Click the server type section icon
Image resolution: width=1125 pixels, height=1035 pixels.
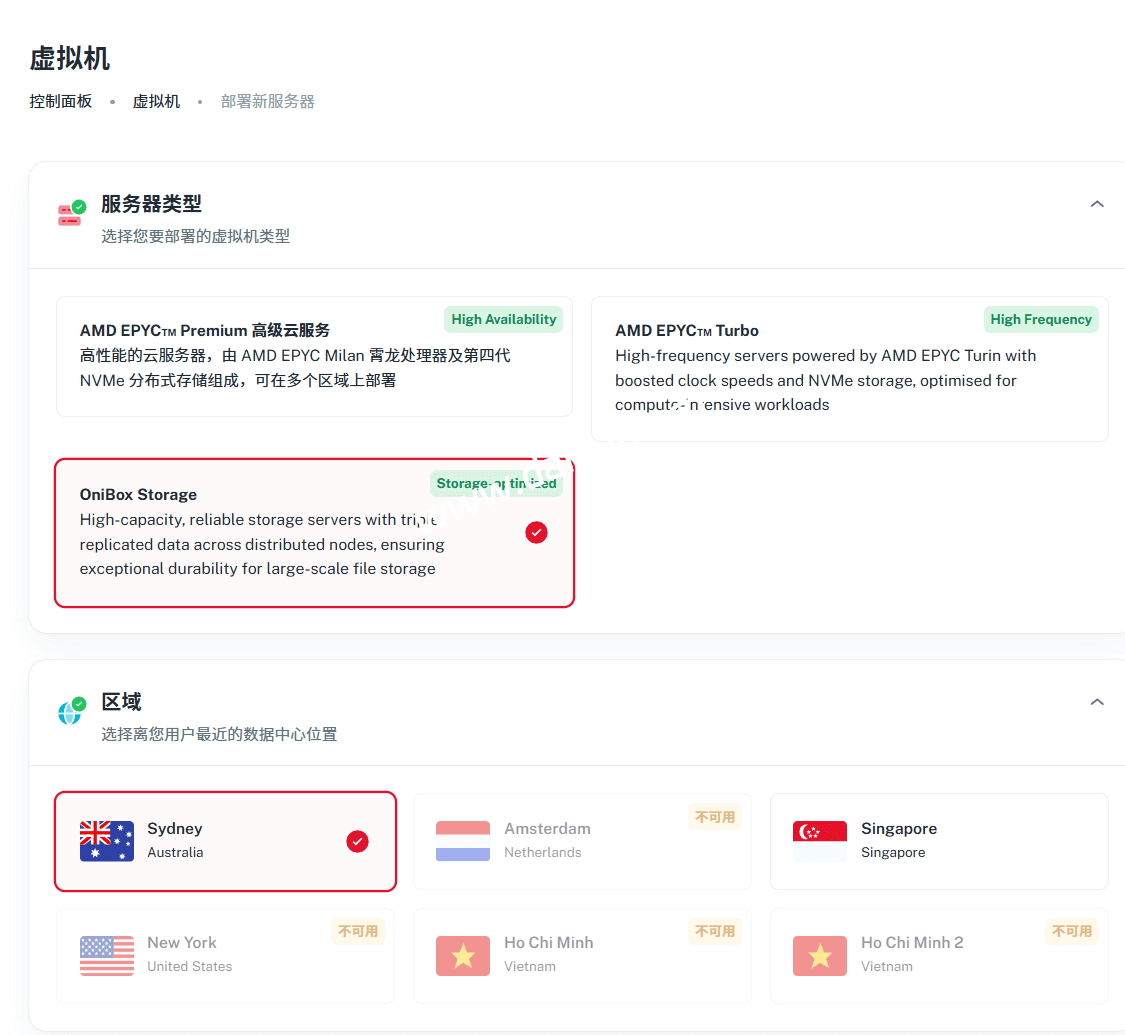click(71, 214)
